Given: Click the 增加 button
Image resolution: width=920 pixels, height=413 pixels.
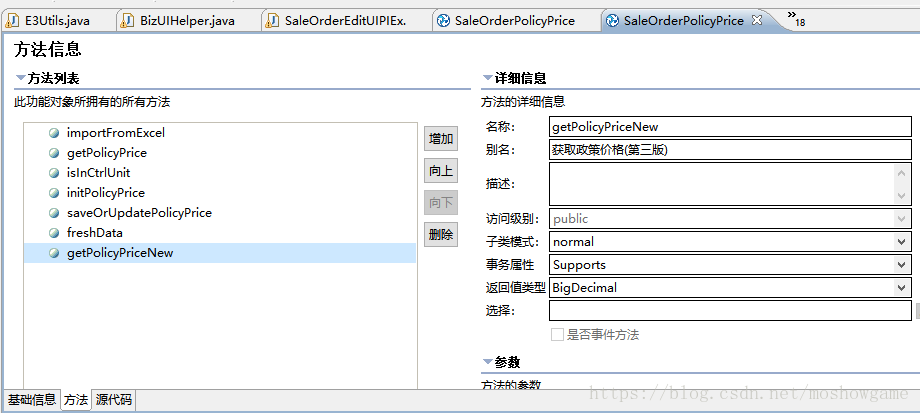Looking at the screenshot, I should [441, 139].
